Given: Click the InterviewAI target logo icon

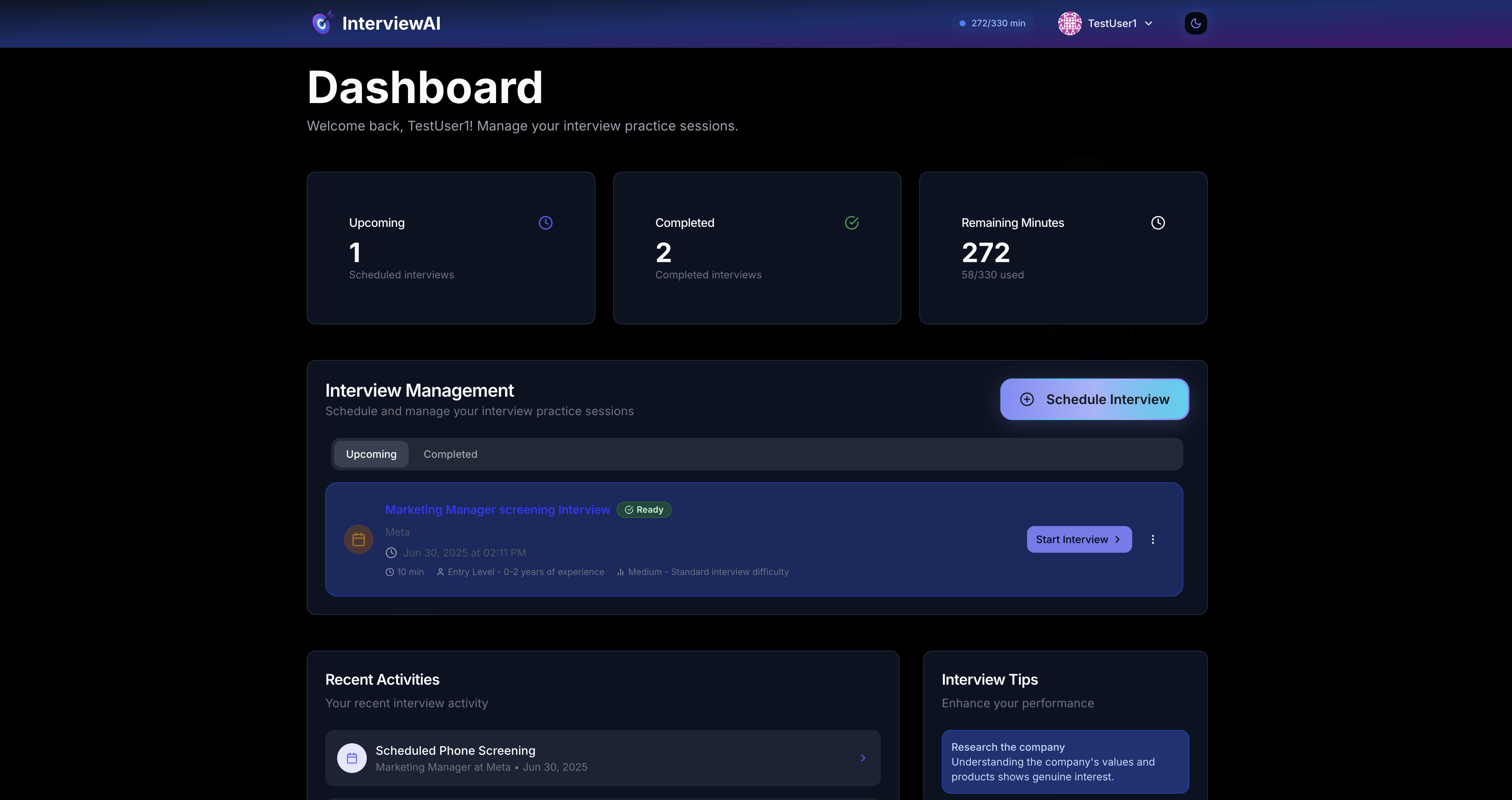Looking at the screenshot, I should (322, 23).
